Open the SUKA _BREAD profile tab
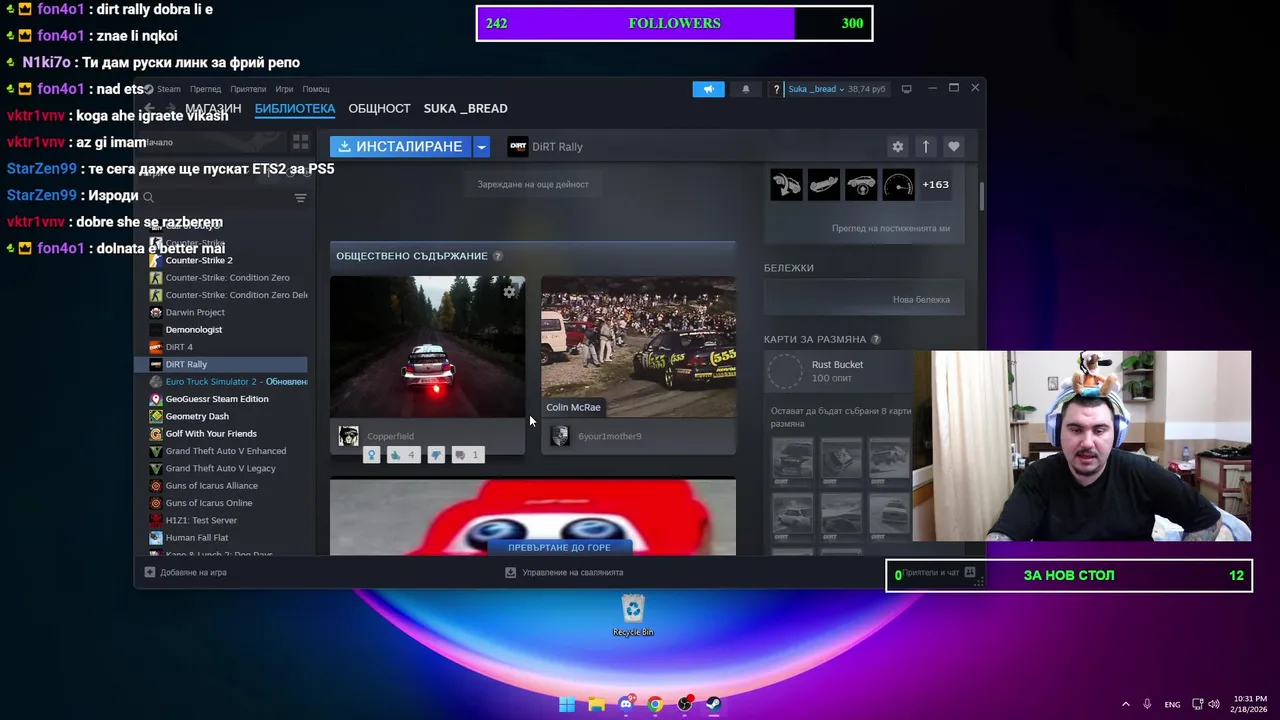1280x720 pixels. 465,108
